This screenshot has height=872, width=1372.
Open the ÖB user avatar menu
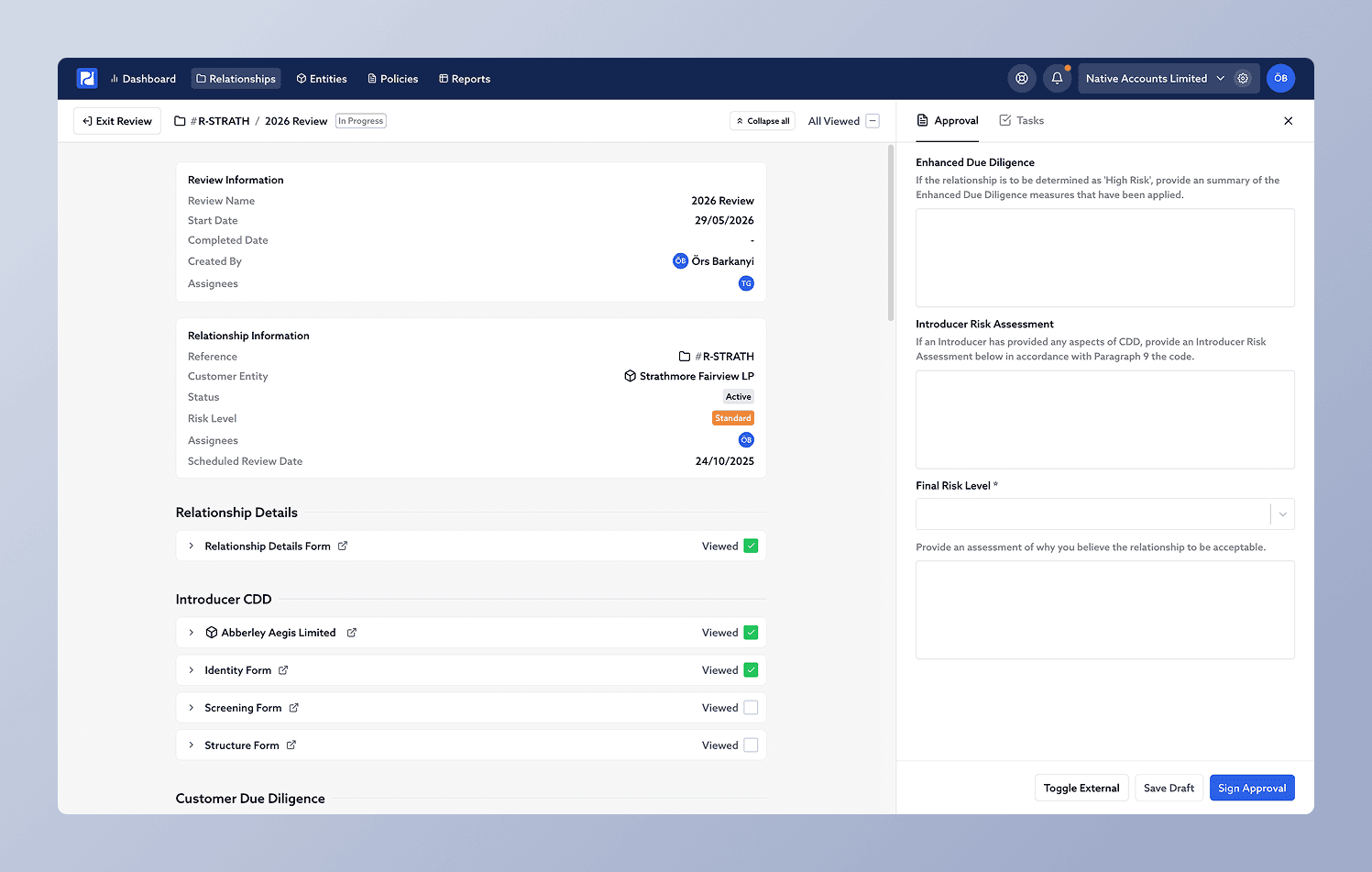coord(1281,79)
